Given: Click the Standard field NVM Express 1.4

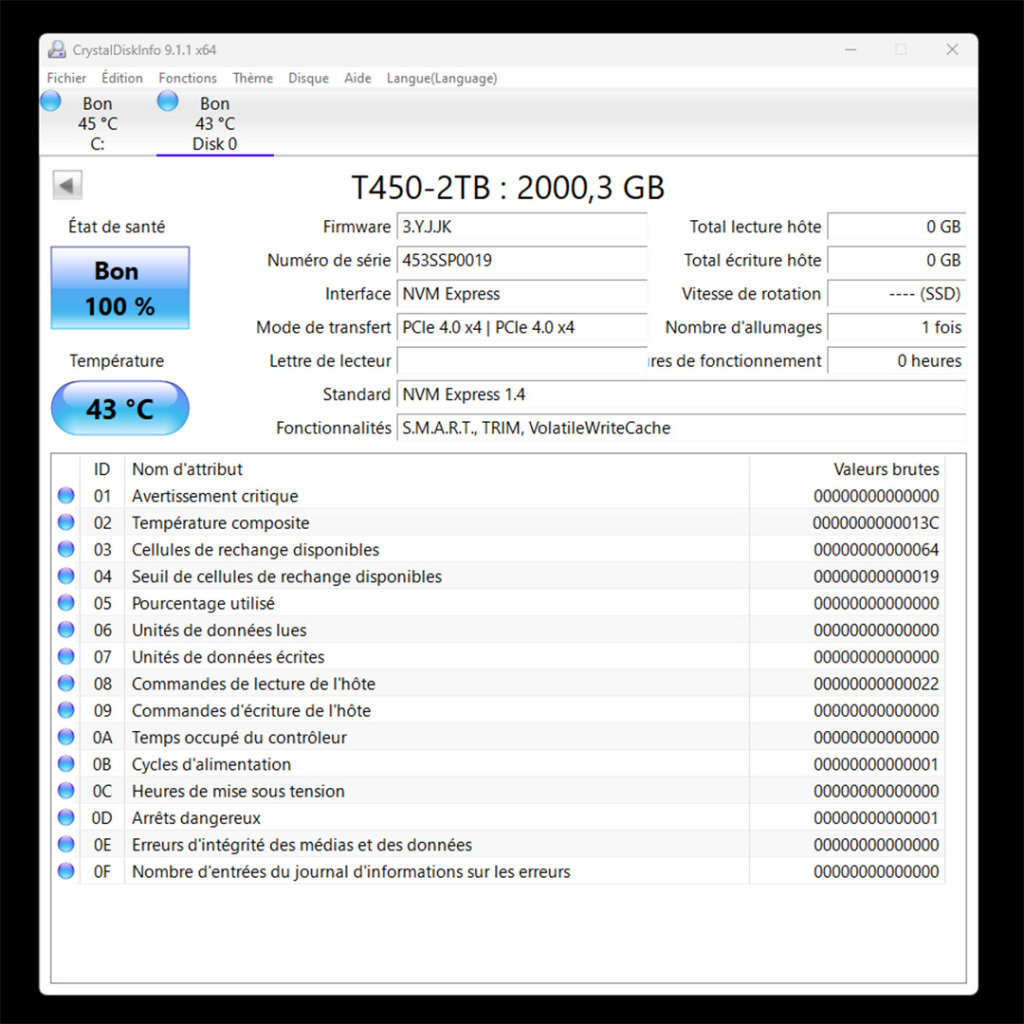Looking at the screenshot, I should (x=681, y=394).
